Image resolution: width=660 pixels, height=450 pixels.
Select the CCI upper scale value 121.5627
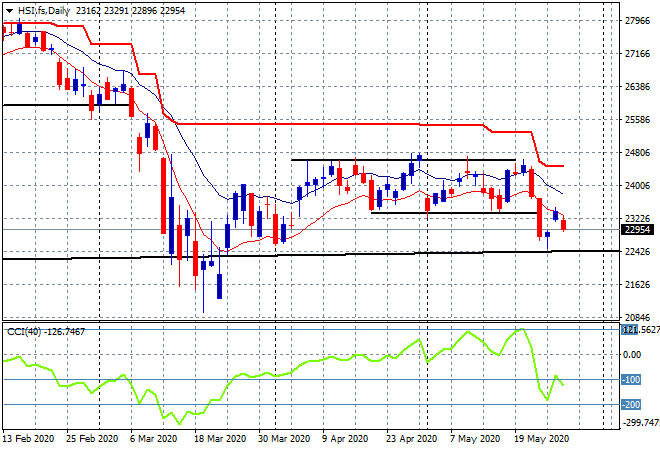641,330
